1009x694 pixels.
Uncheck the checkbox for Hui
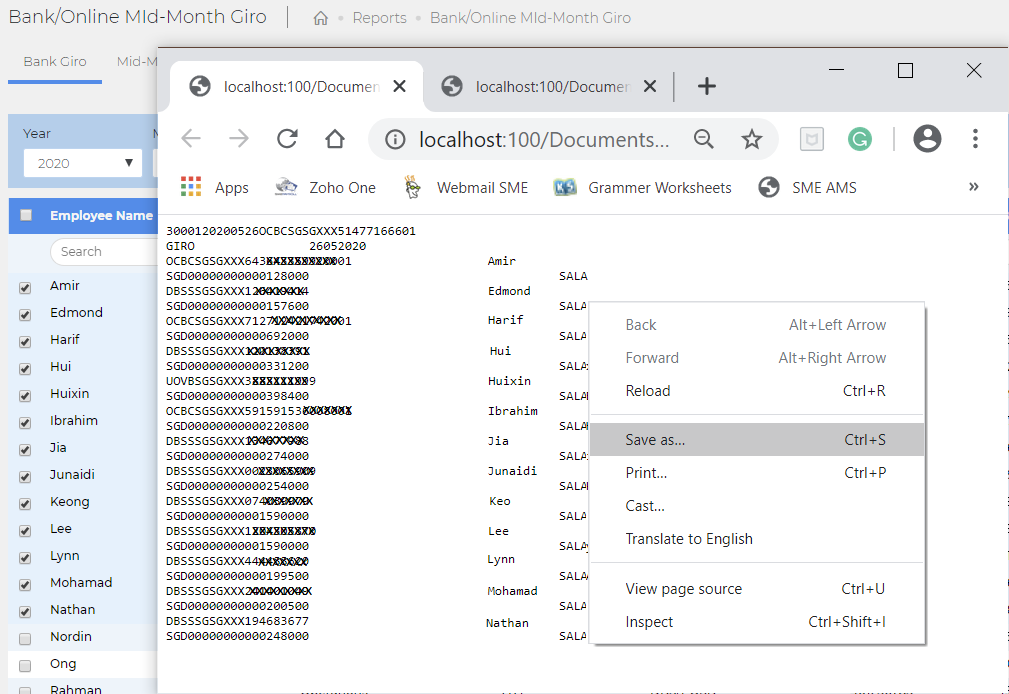(x=25, y=369)
